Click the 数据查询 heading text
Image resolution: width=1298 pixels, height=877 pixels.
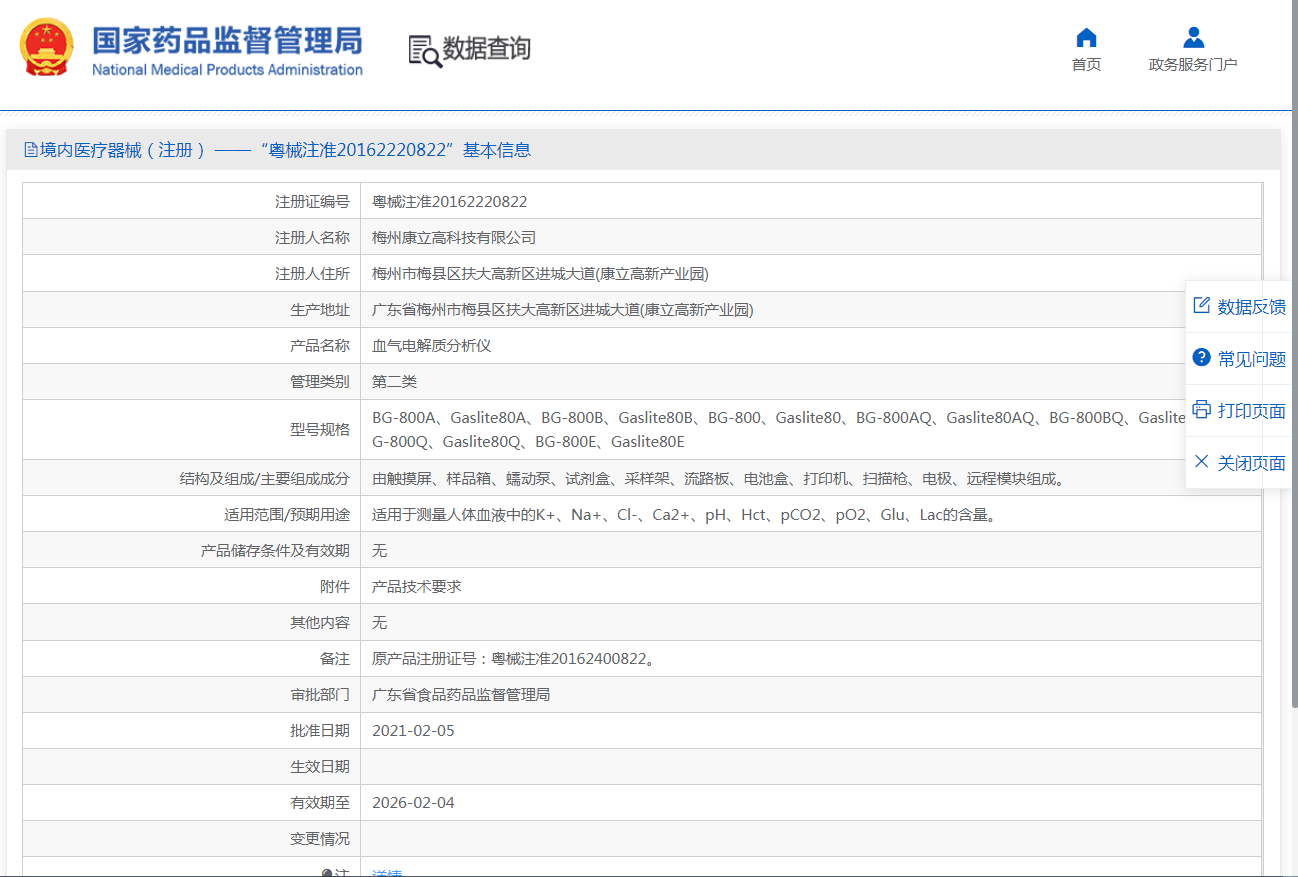487,48
